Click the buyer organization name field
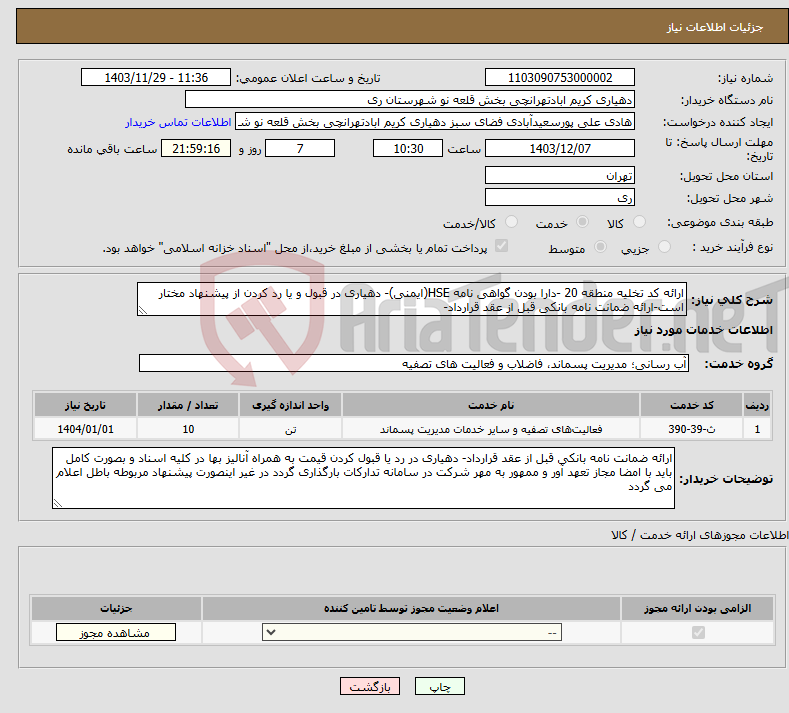Viewport: 789px width, 713px height. [x=410, y=100]
